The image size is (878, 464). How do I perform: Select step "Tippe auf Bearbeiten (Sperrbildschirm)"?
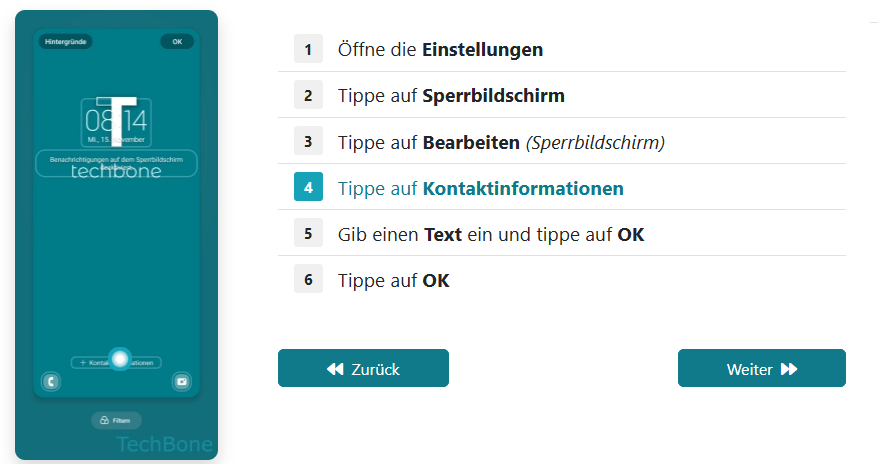[x=501, y=142]
